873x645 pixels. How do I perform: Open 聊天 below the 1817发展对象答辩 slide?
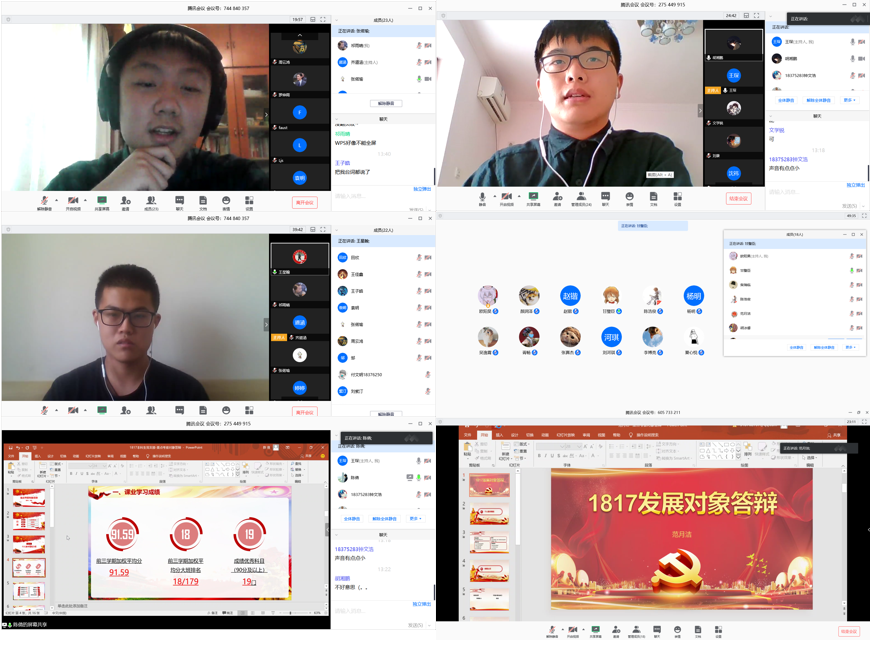point(657,631)
